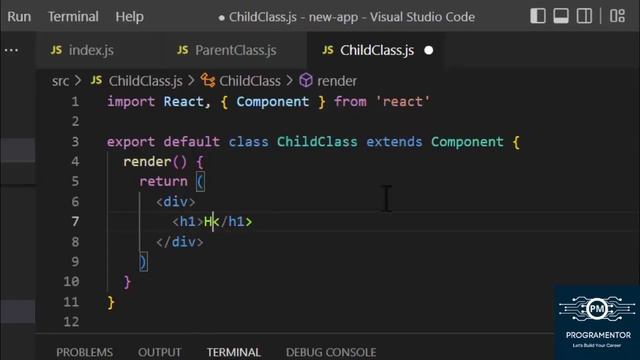Image resolution: width=640 pixels, height=360 pixels.
Task: Click 'return' keyword on line 5
Action: [x=163, y=182]
